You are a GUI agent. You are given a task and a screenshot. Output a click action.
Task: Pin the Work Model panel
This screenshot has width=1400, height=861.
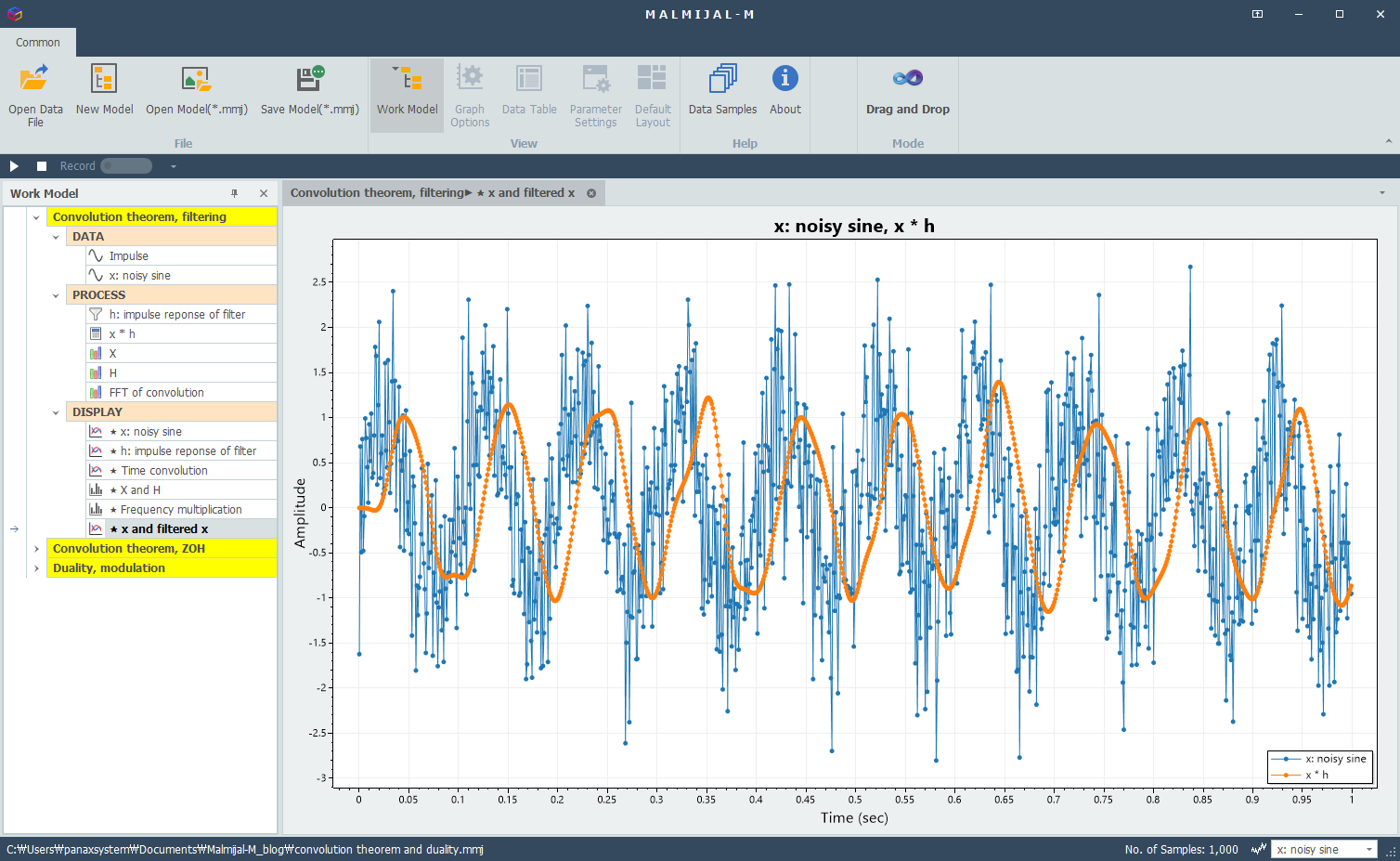pos(235,193)
